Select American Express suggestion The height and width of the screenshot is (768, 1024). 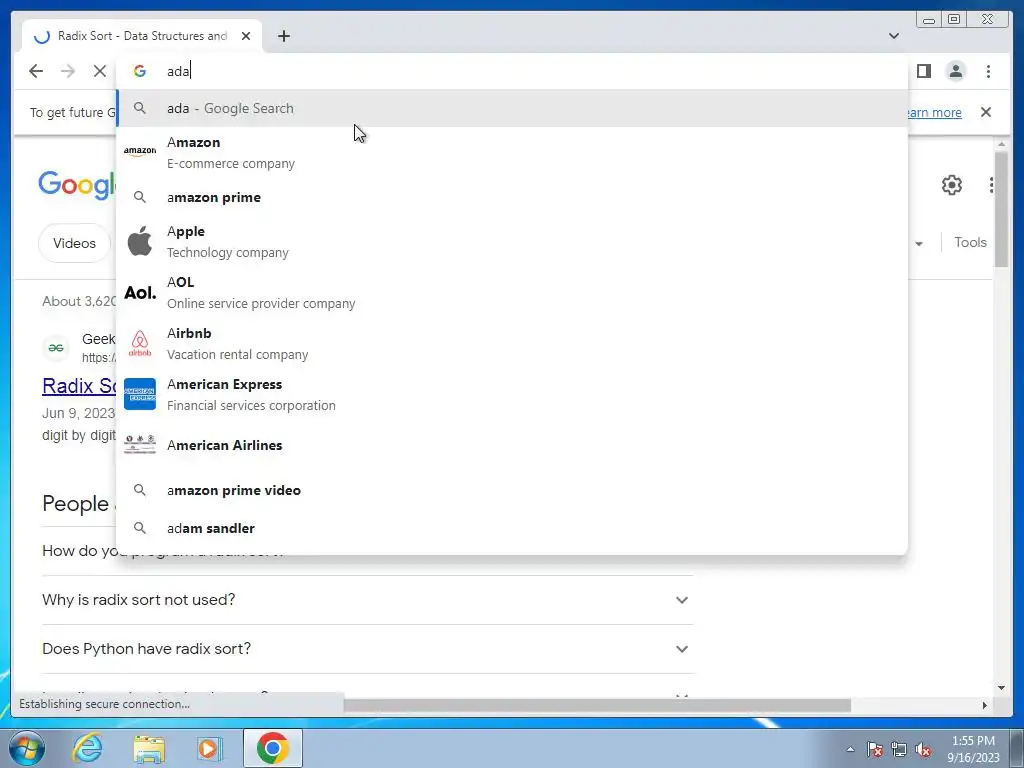click(x=512, y=394)
